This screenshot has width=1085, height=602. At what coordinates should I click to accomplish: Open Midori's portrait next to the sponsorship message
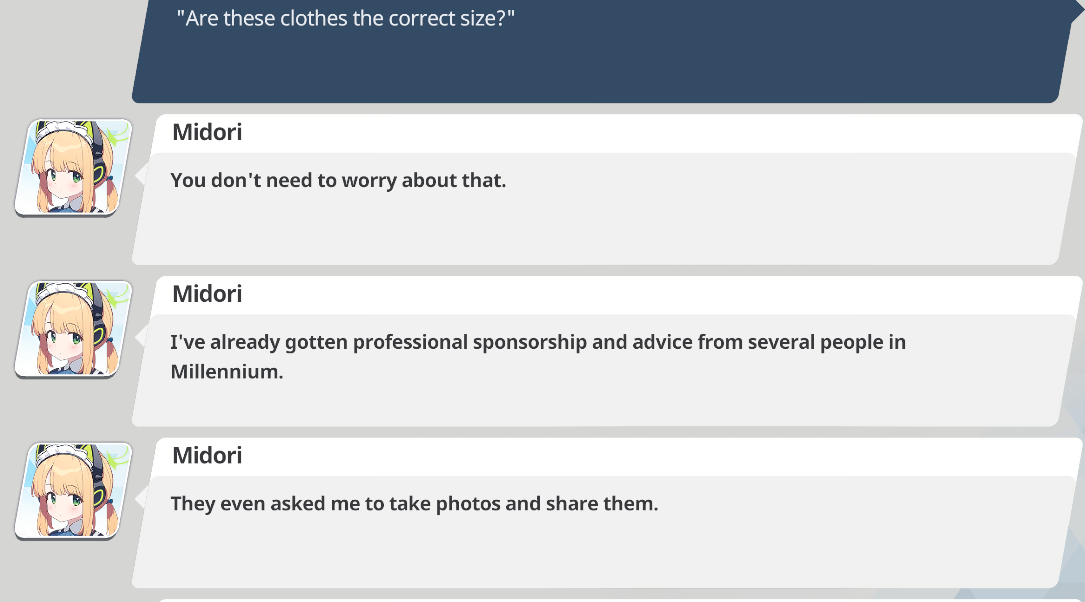[x=73, y=328]
